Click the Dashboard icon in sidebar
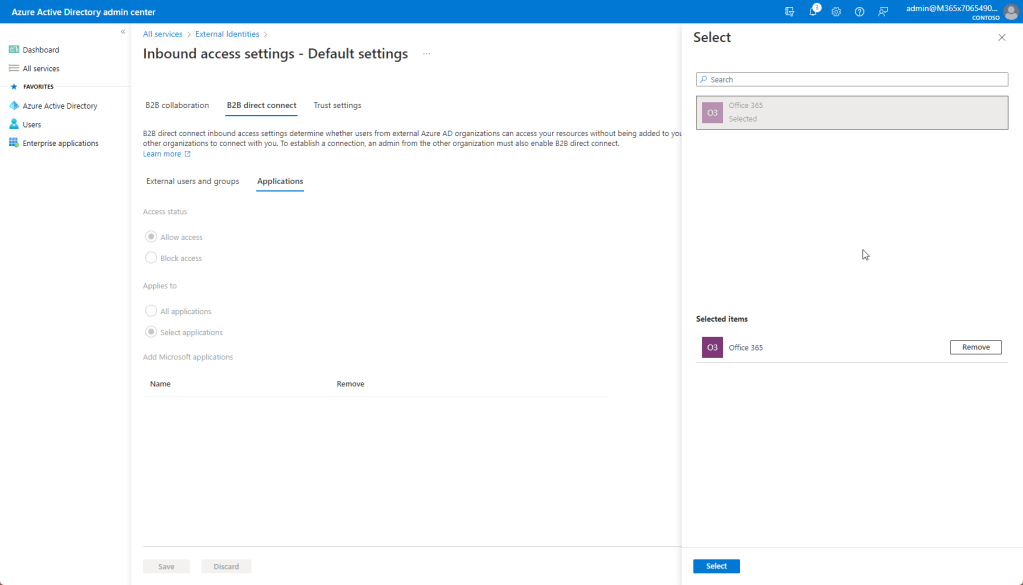Image resolution: width=1023 pixels, height=585 pixels. point(14,49)
